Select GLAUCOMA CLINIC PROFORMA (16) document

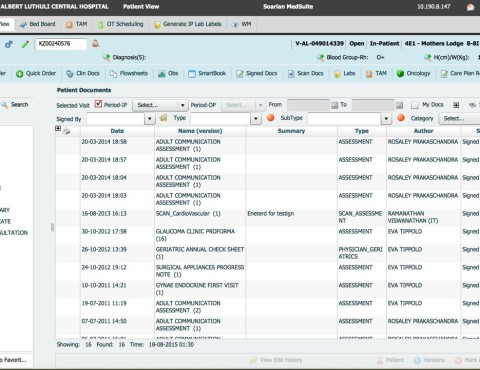[195, 235]
